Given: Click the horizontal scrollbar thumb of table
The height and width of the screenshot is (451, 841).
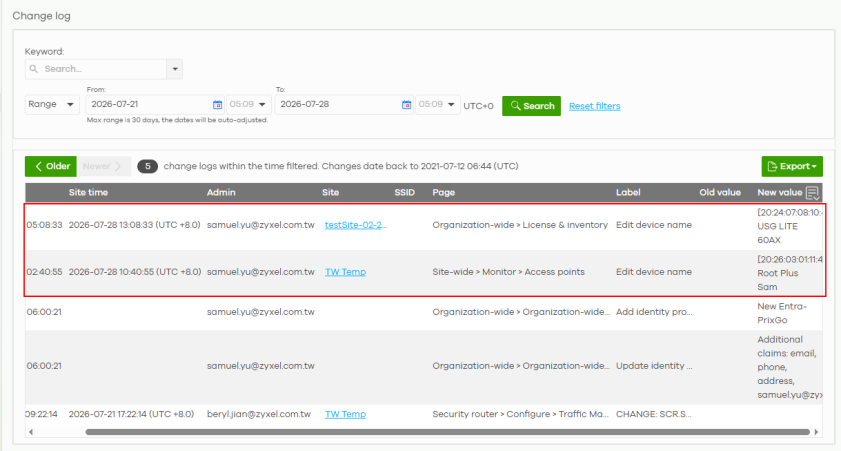Looking at the screenshot, I should tap(447, 432).
